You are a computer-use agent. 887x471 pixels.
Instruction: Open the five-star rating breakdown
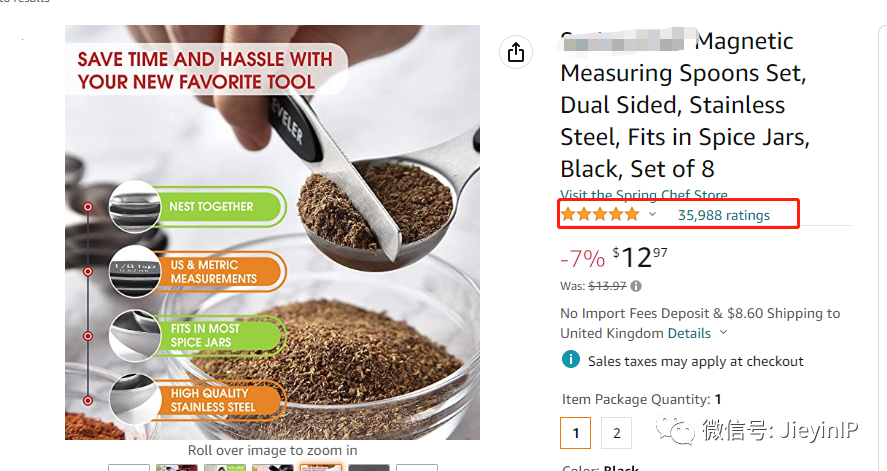[x=600, y=214]
